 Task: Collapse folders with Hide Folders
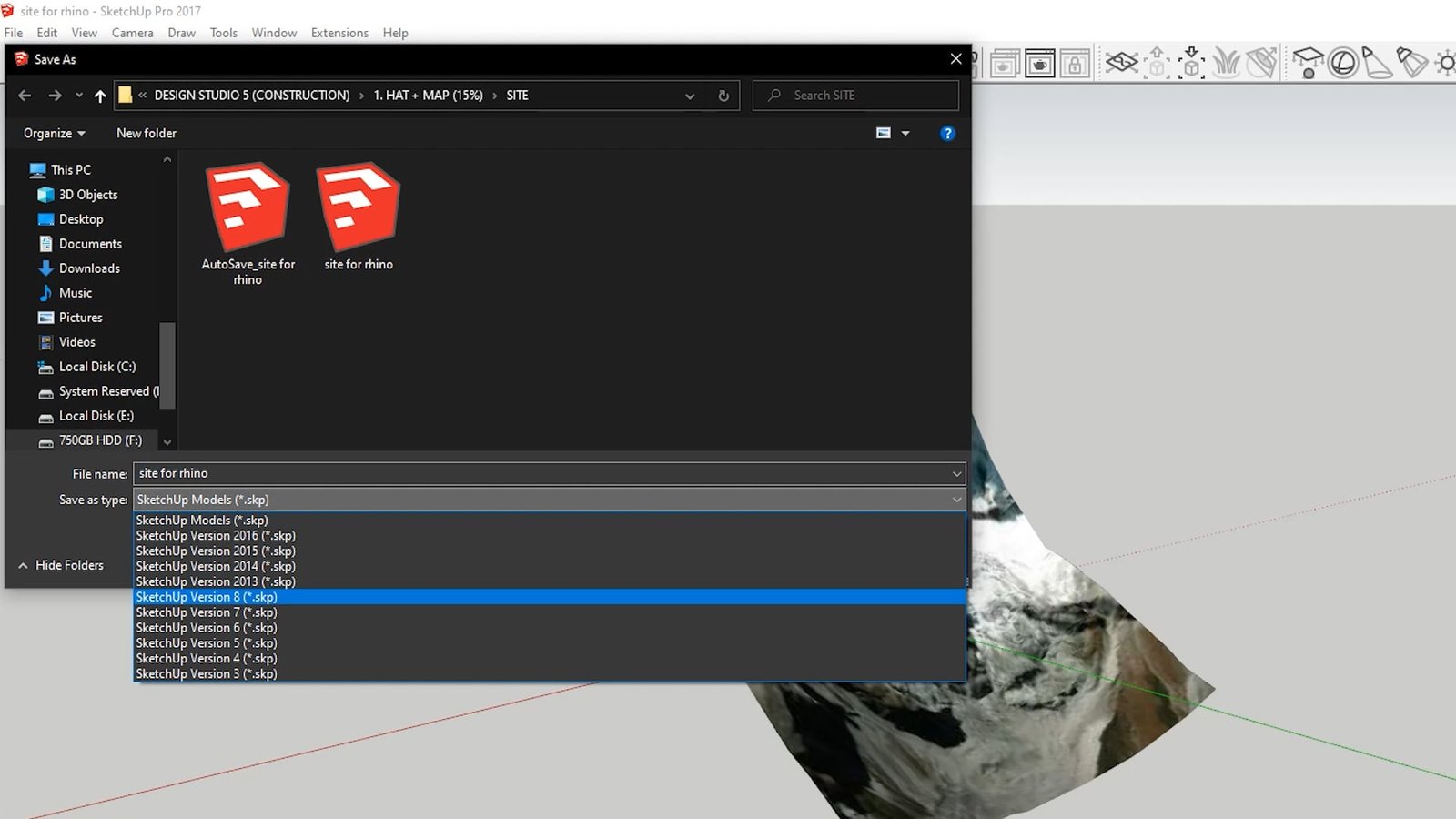point(61,565)
